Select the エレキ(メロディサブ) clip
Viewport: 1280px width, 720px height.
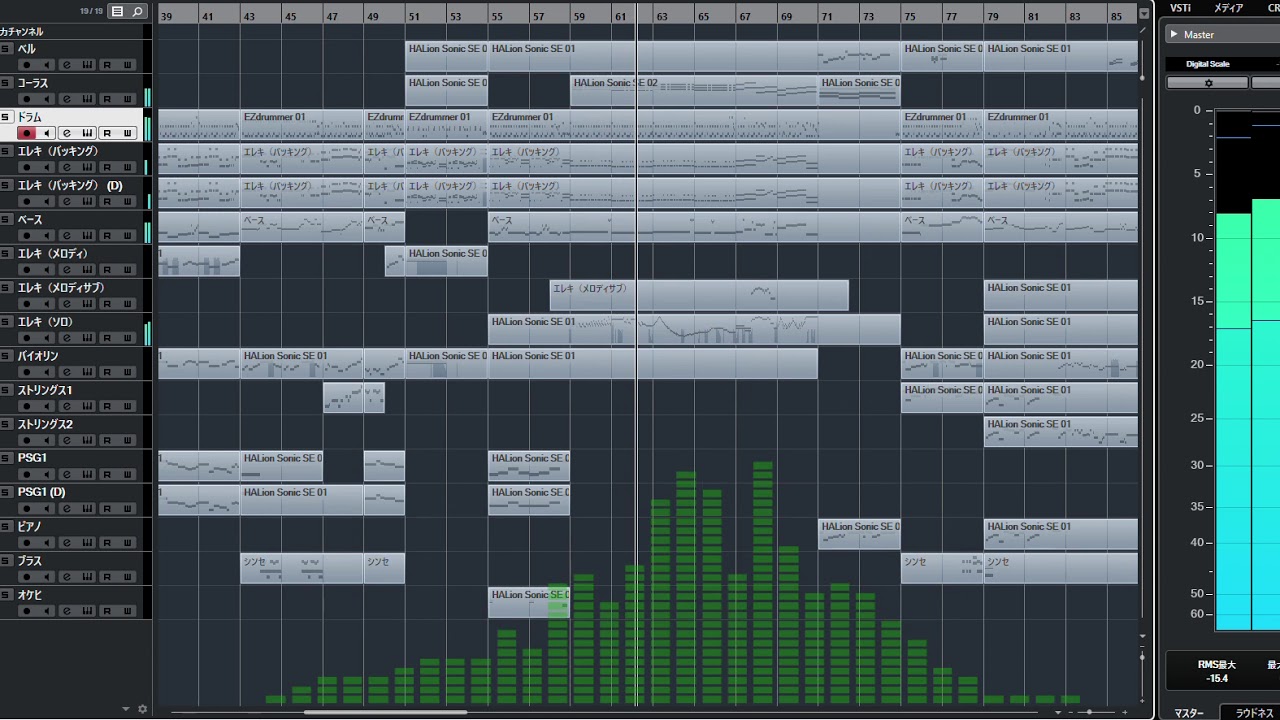tap(699, 295)
